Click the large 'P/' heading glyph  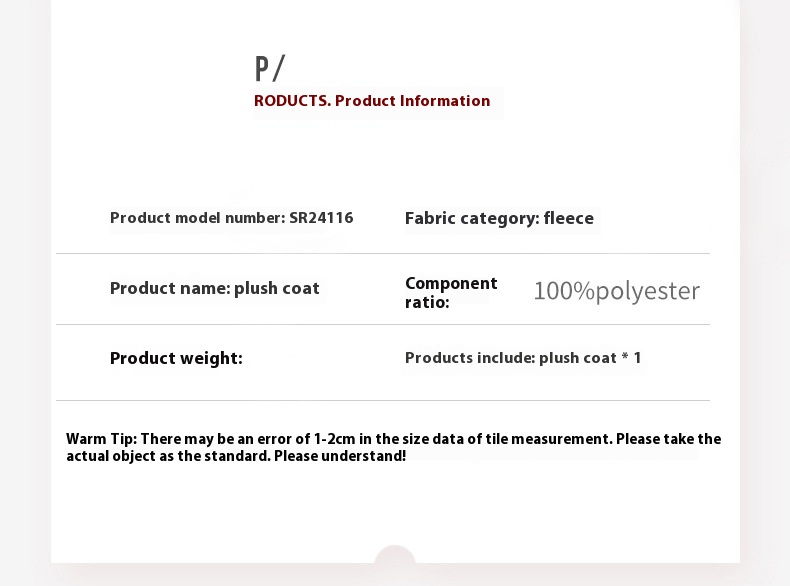[270, 68]
